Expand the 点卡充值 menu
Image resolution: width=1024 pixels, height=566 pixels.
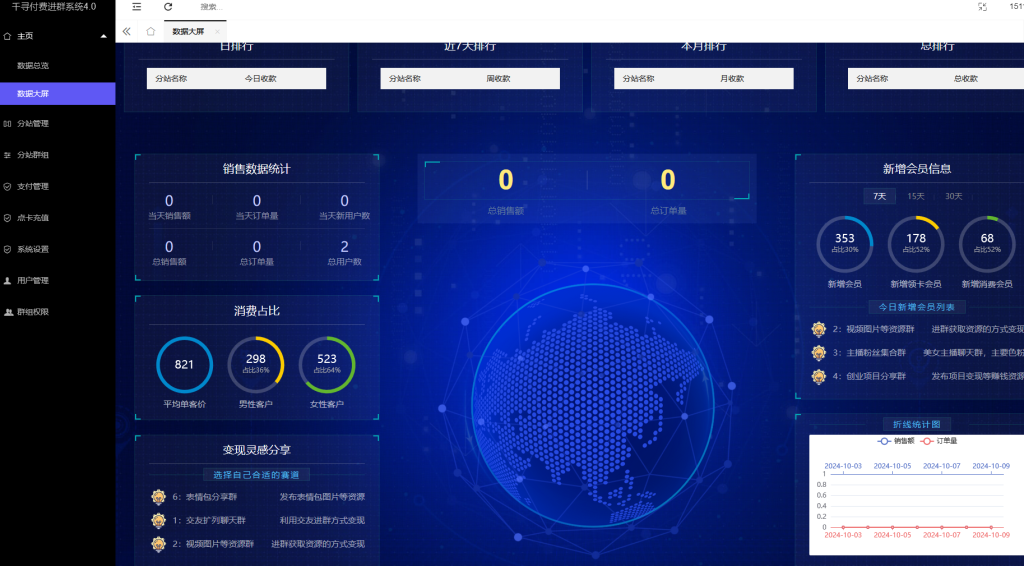(x=33, y=217)
